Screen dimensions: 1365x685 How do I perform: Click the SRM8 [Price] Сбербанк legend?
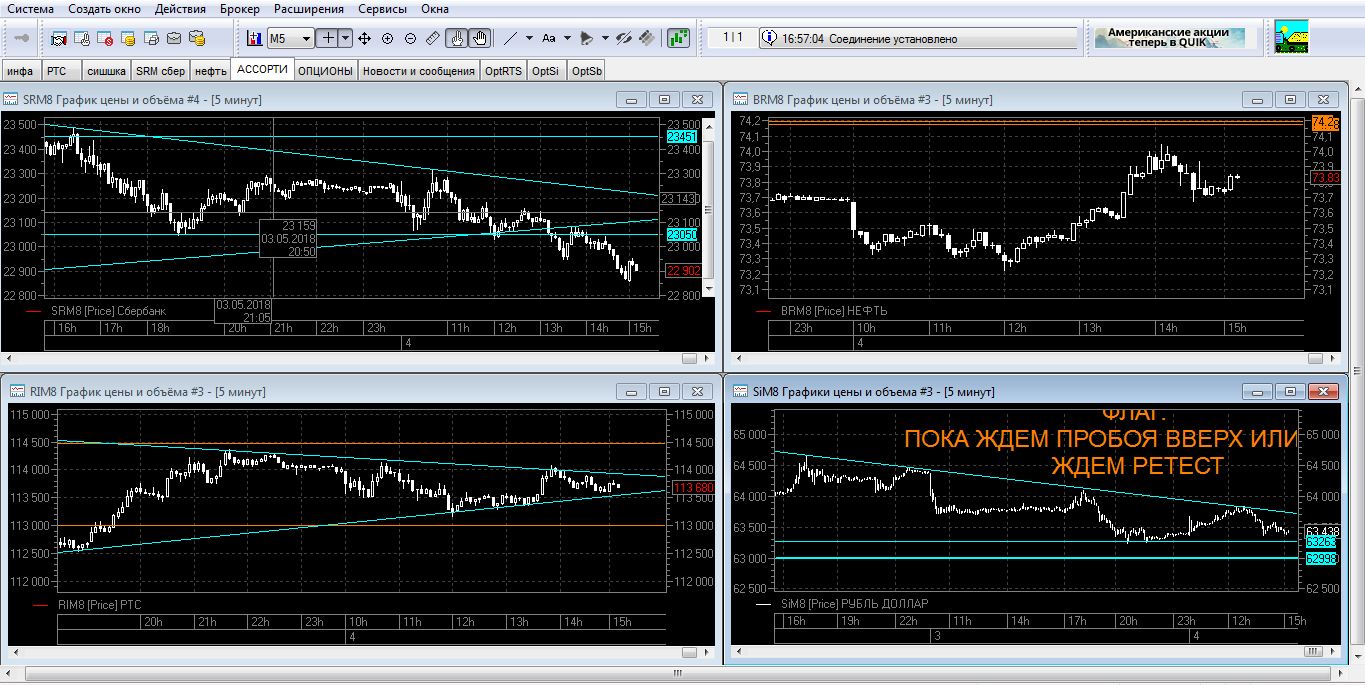click(109, 311)
